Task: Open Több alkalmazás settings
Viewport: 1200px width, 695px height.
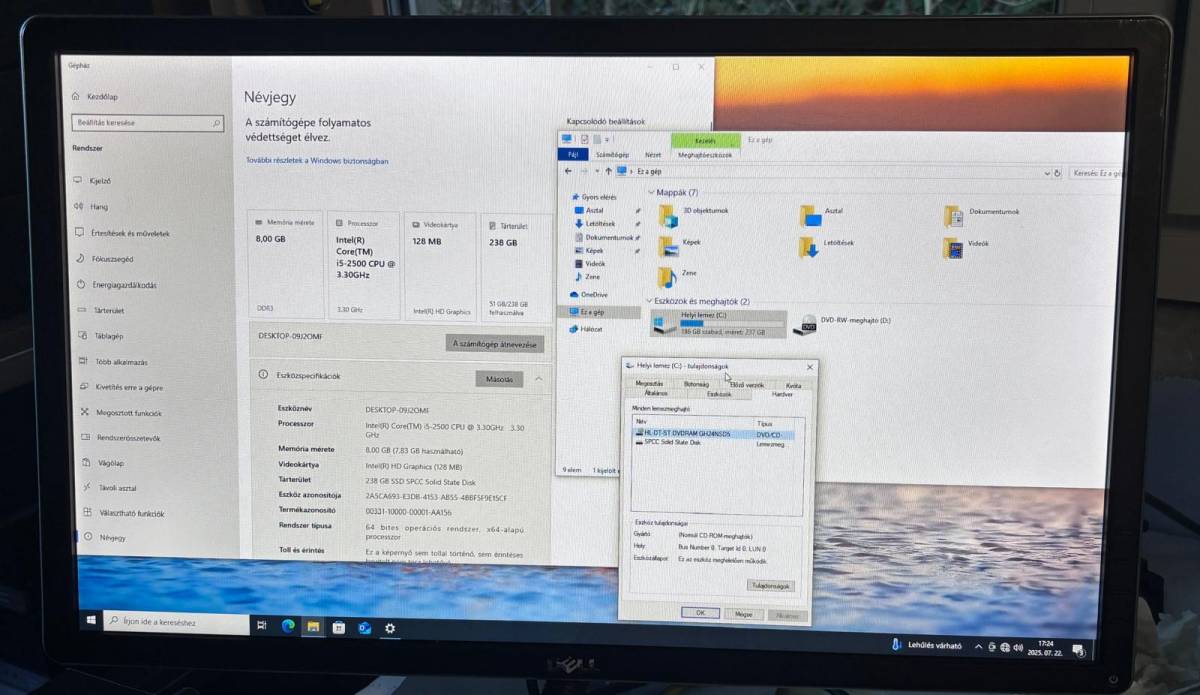Action: click(115, 362)
